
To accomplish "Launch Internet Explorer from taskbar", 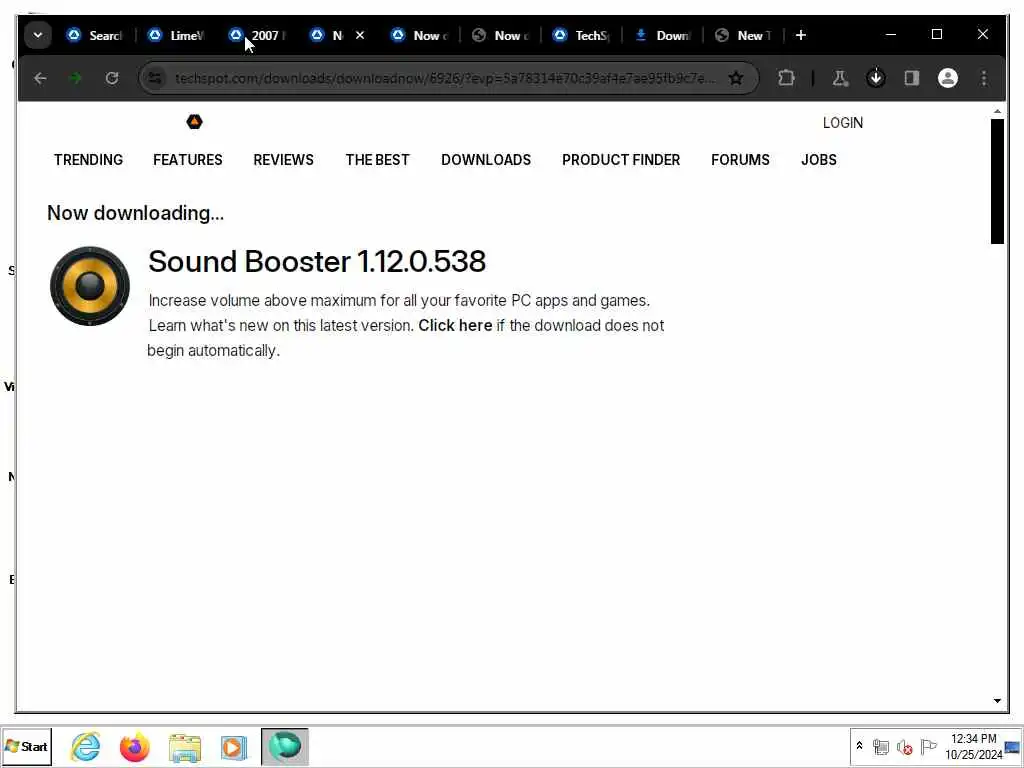I will tap(86, 746).
